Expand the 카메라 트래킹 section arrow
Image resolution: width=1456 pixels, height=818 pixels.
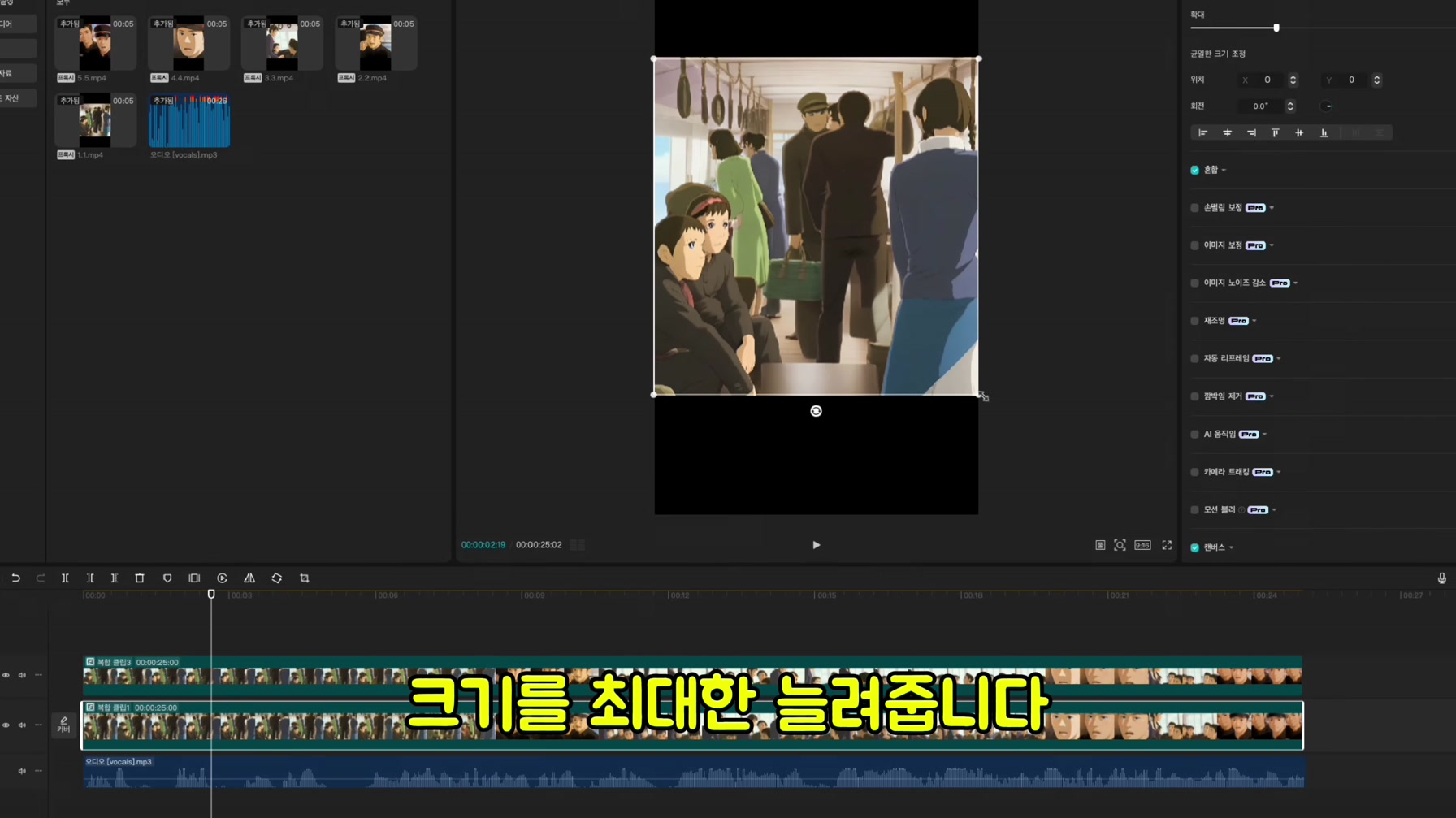tap(1279, 472)
